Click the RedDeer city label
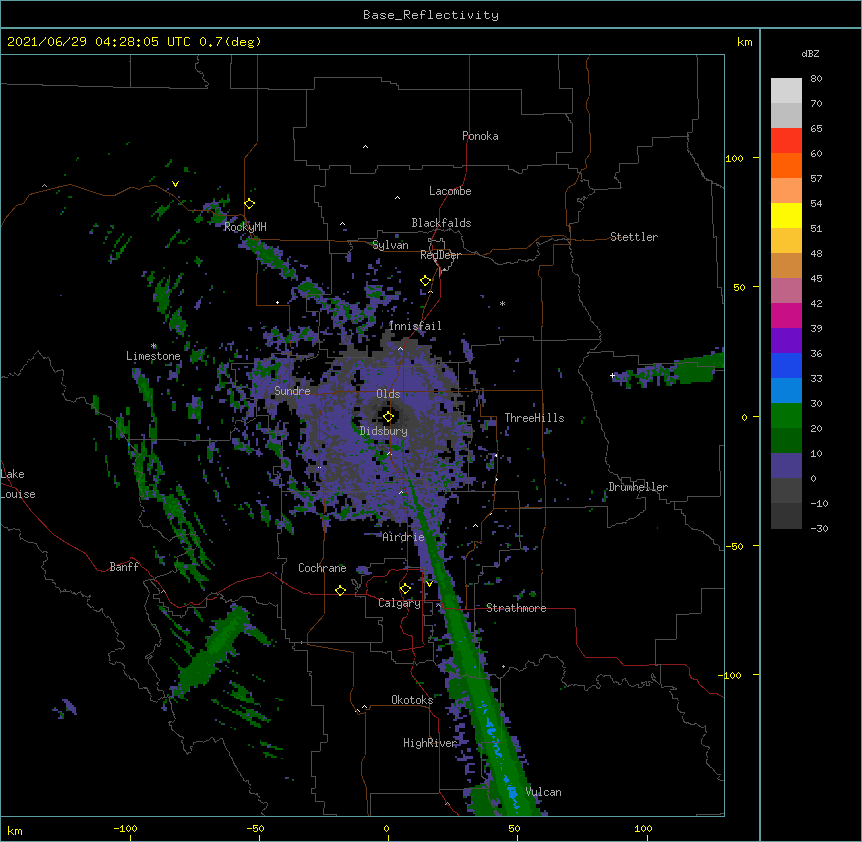This screenshot has width=862, height=842. pos(440,255)
